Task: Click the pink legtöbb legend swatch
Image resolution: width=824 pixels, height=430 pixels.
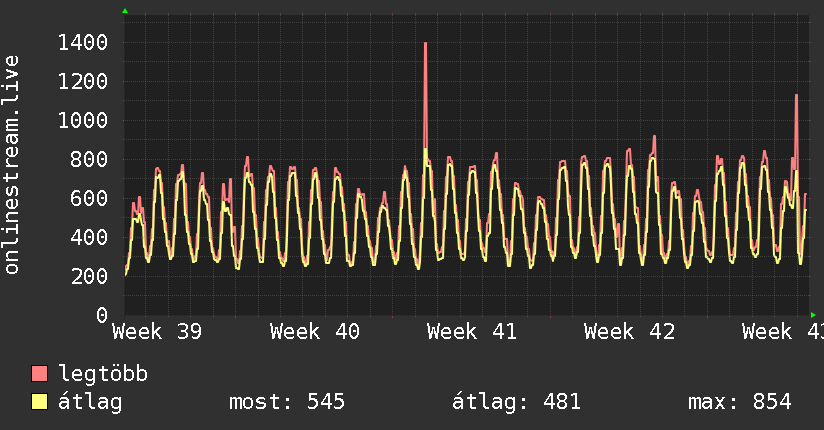Action: [x=39, y=373]
